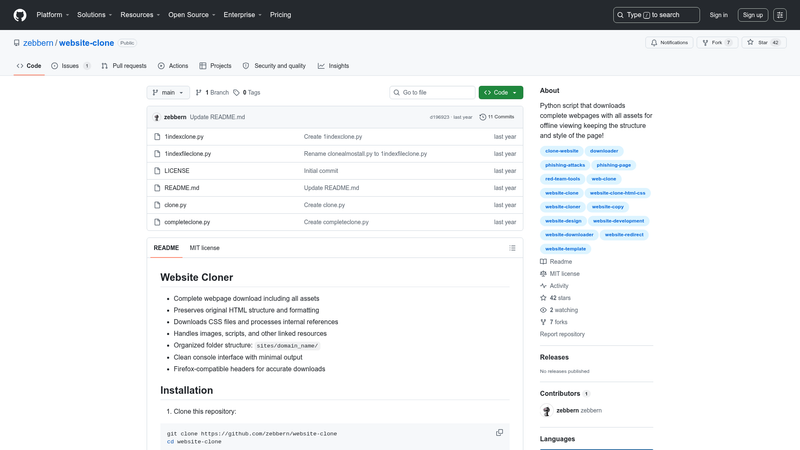Click the command palette icon in header
The image size is (800, 450).
point(780,15)
